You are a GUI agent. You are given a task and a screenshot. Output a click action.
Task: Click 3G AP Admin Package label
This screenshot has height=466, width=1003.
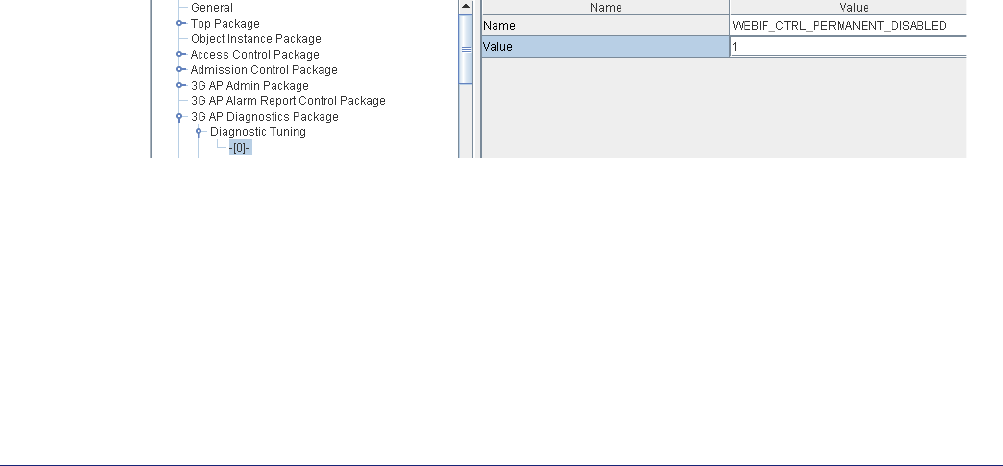(x=249, y=86)
